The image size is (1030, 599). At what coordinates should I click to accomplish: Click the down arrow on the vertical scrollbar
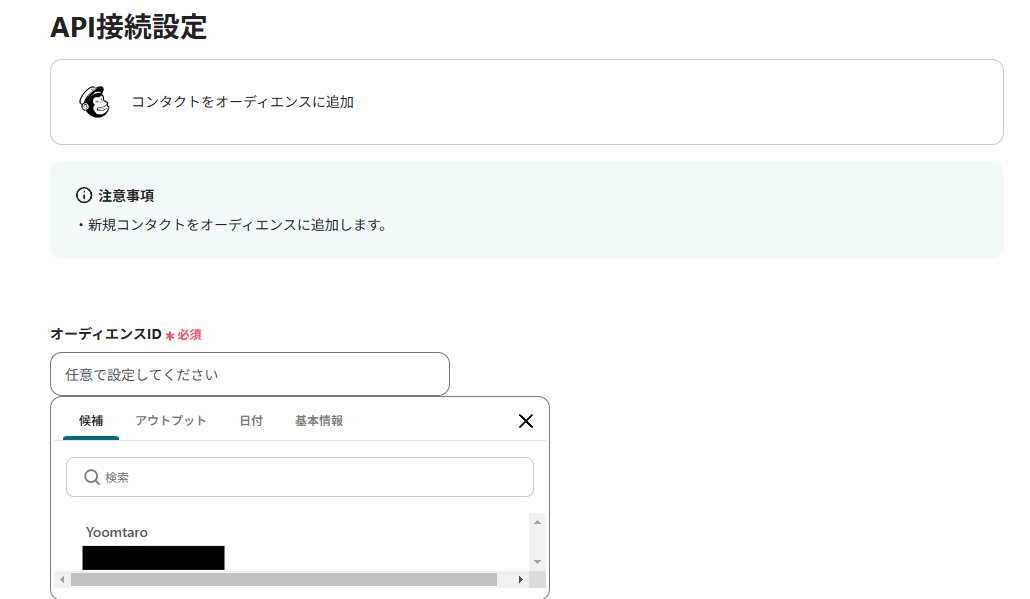click(535, 563)
